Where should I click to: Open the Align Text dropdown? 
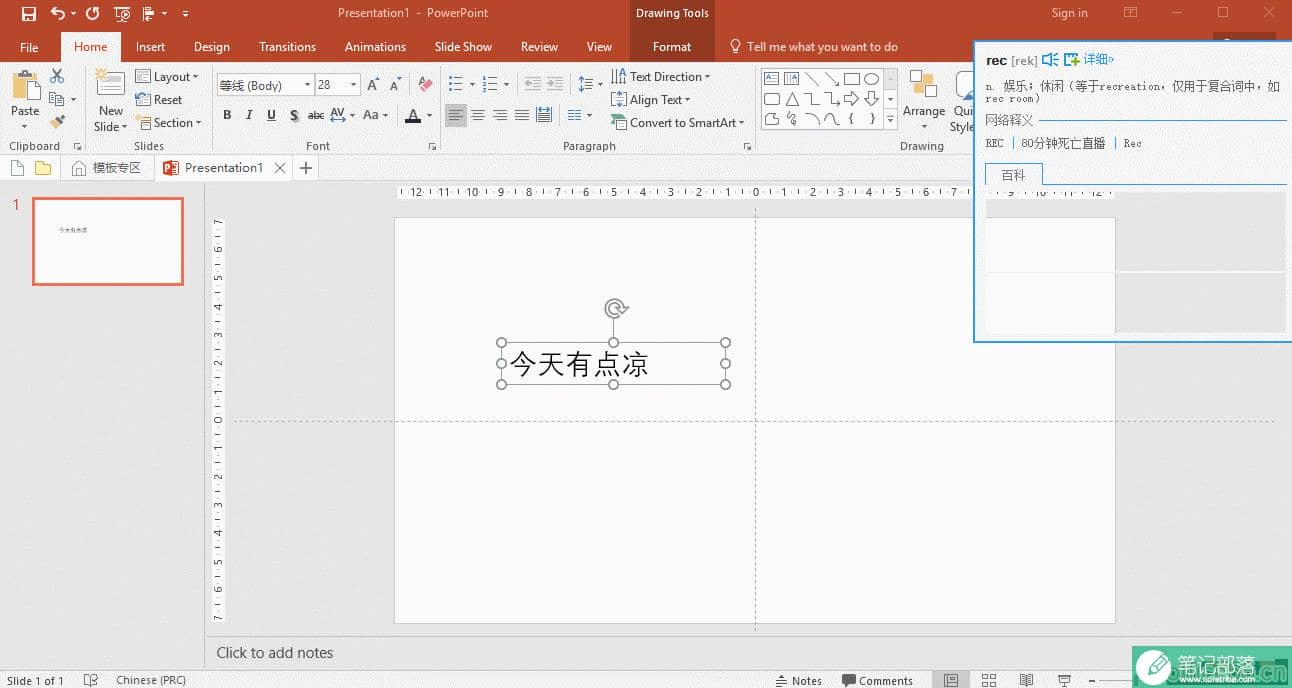click(x=651, y=100)
